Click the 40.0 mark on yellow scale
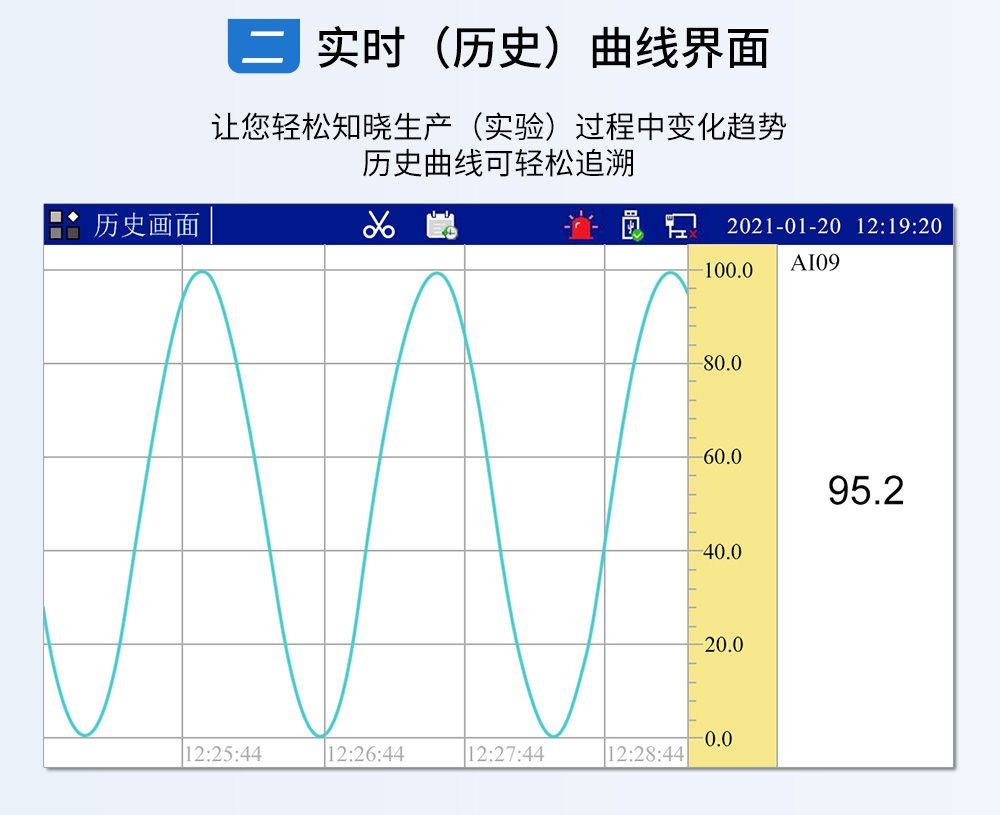The width and height of the screenshot is (1000, 815). (723, 551)
